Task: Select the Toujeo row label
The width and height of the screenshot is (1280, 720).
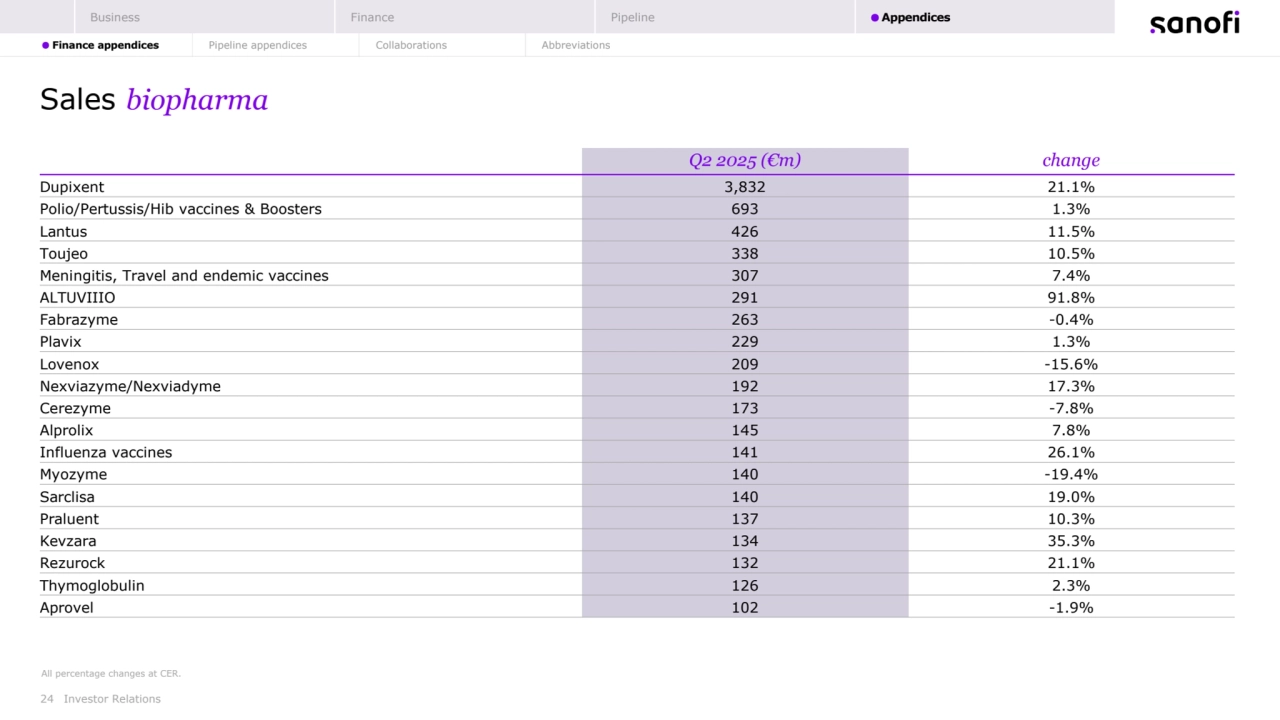Action: 63,253
